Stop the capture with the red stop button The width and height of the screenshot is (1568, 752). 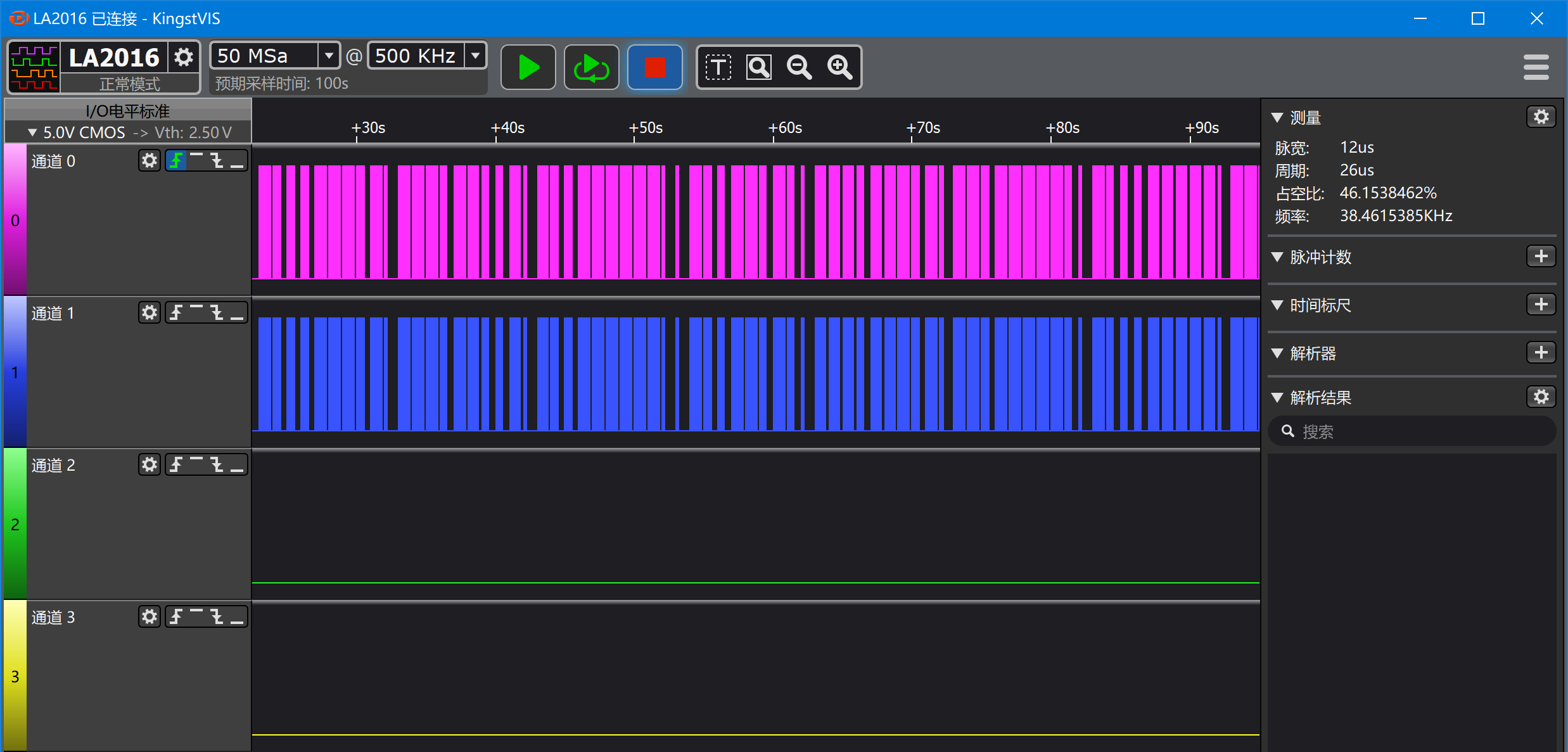click(x=655, y=67)
